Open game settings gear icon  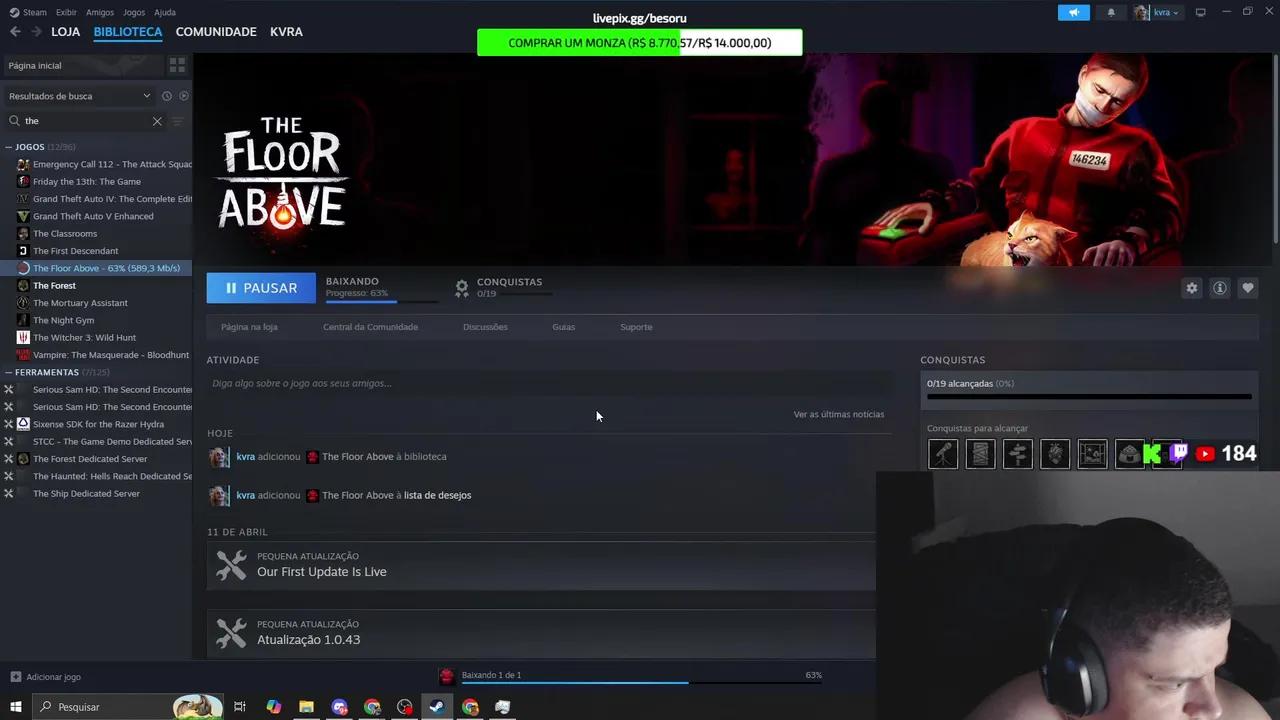1191,288
